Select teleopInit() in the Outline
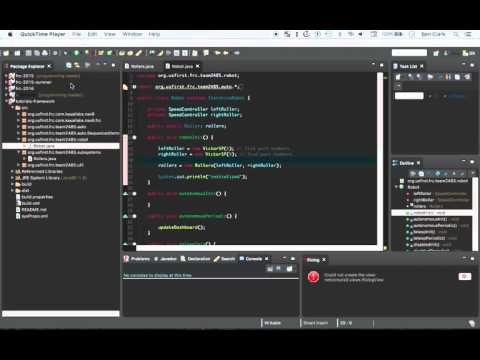This screenshot has width=480, height=360. point(424,232)
